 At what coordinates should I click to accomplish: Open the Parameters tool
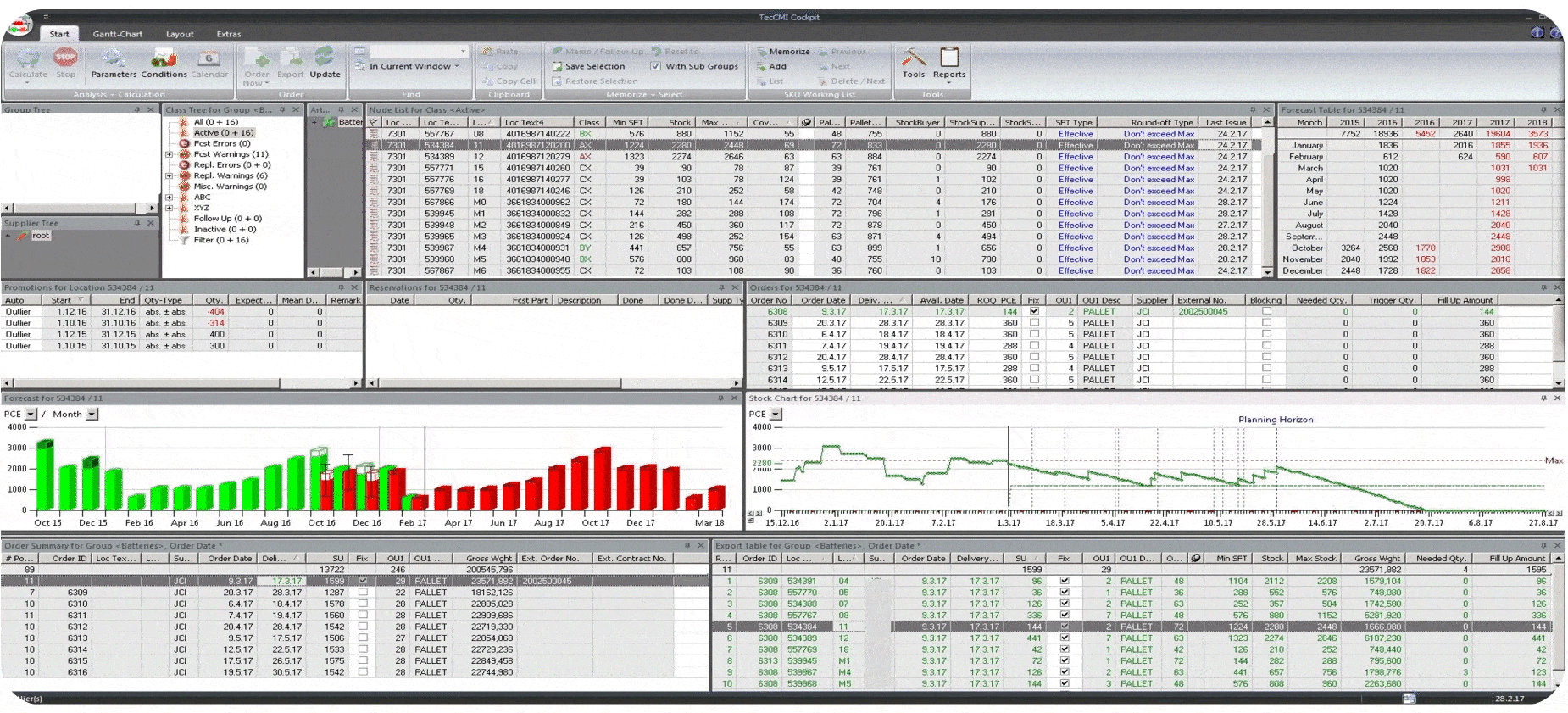[114, 60]
